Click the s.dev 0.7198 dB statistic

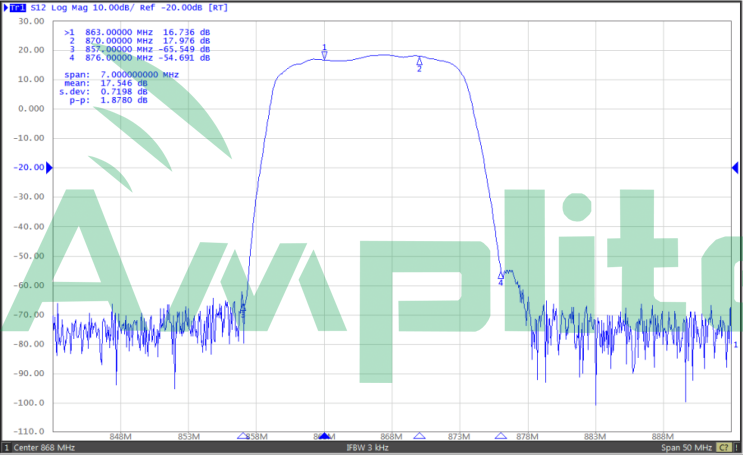tap(103, 92)
